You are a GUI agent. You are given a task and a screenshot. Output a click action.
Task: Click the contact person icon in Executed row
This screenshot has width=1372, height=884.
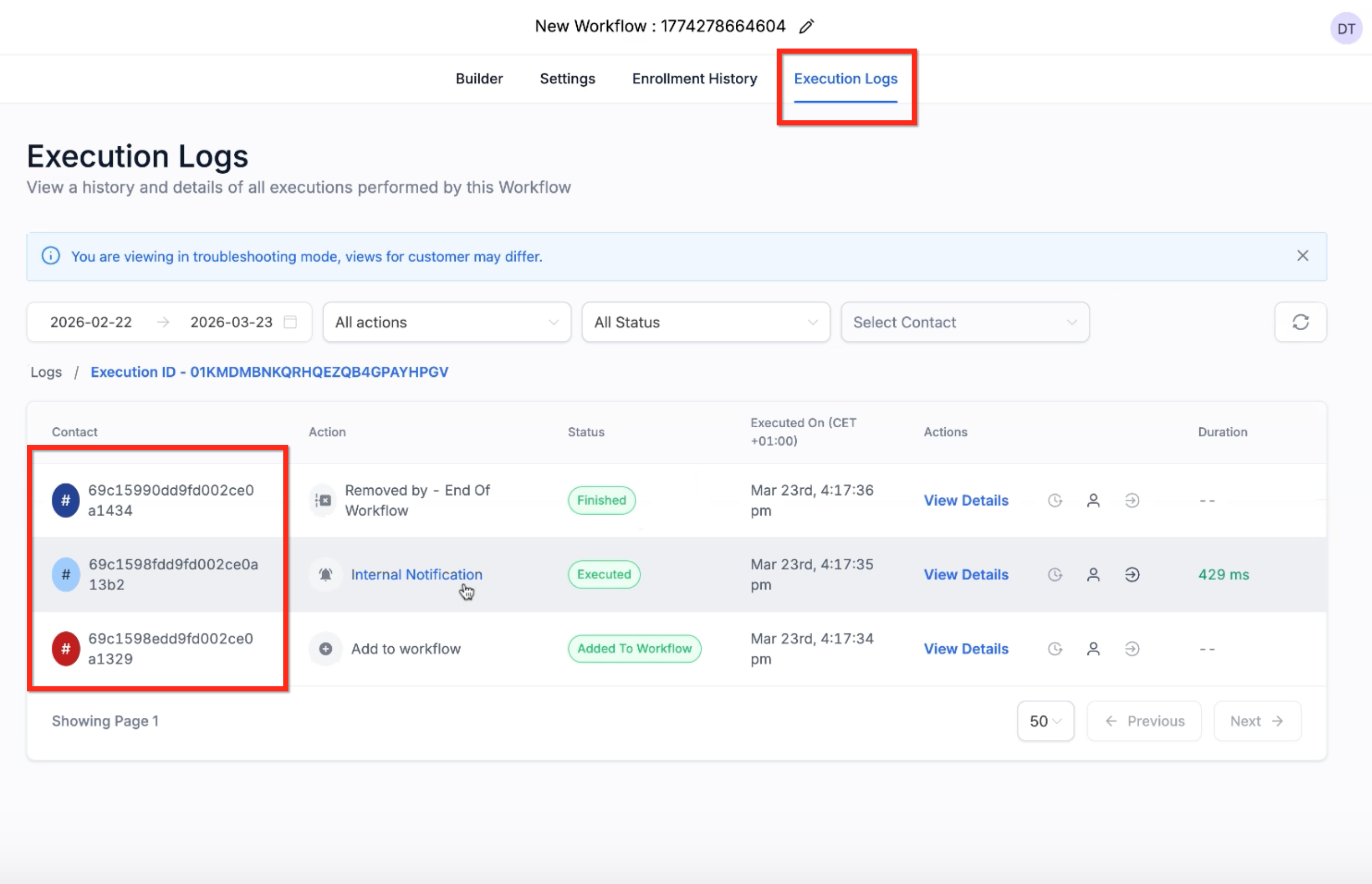pyautogui.click(x=1093, y=575)
